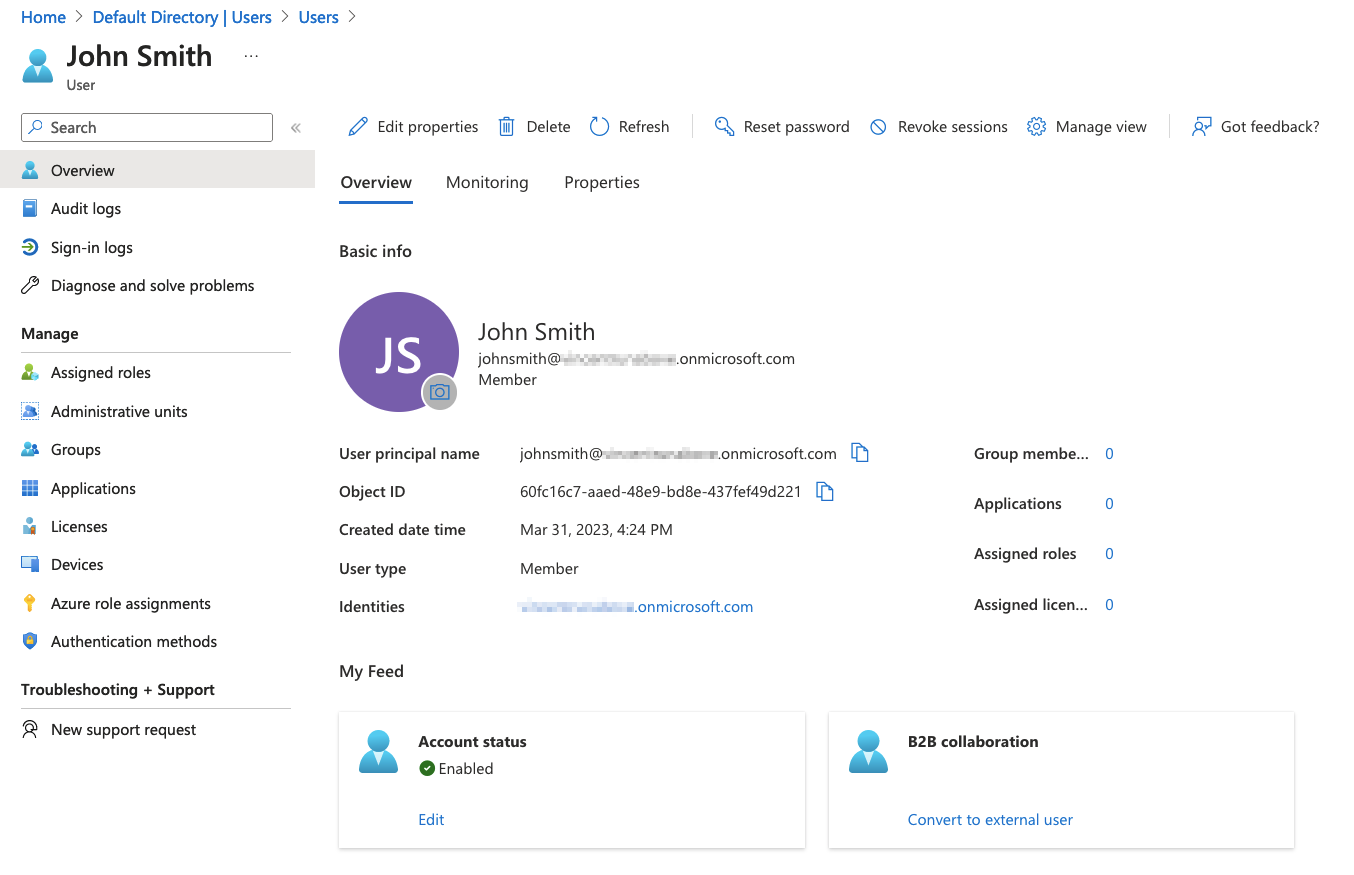
Task: Click Convert to external user link
Action: [x=990, y=819]
